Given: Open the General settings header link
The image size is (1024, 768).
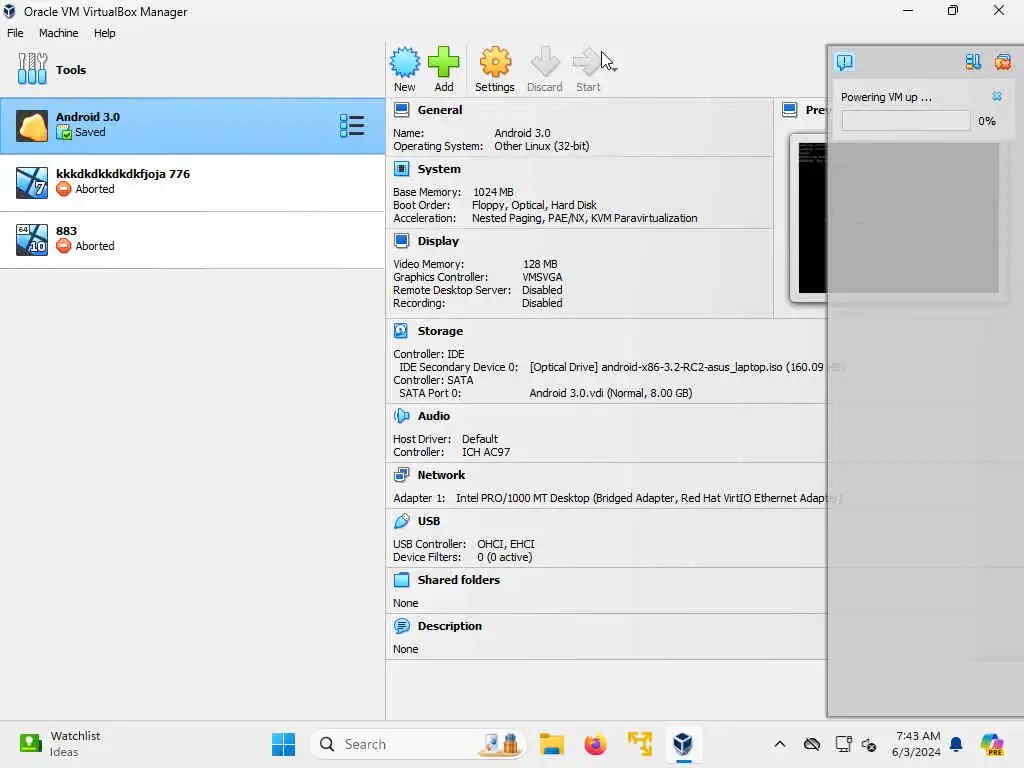Looking at the screenshot, I should coord(440,110).
